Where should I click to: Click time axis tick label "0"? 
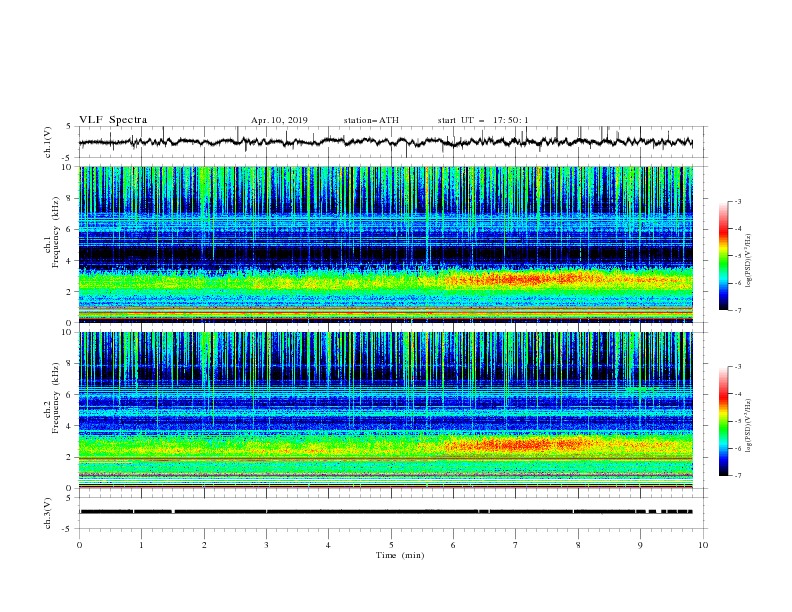click(x=79, y=545)
